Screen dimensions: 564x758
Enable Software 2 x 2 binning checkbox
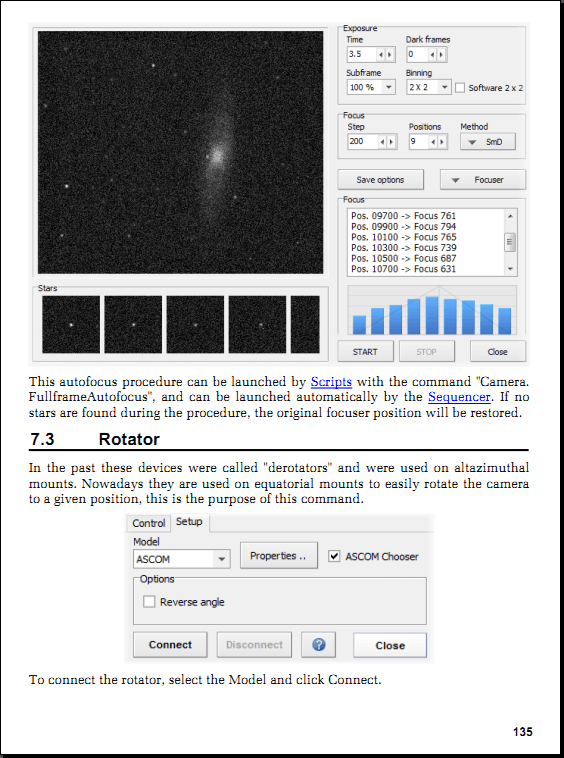click(x=460, y=87)
